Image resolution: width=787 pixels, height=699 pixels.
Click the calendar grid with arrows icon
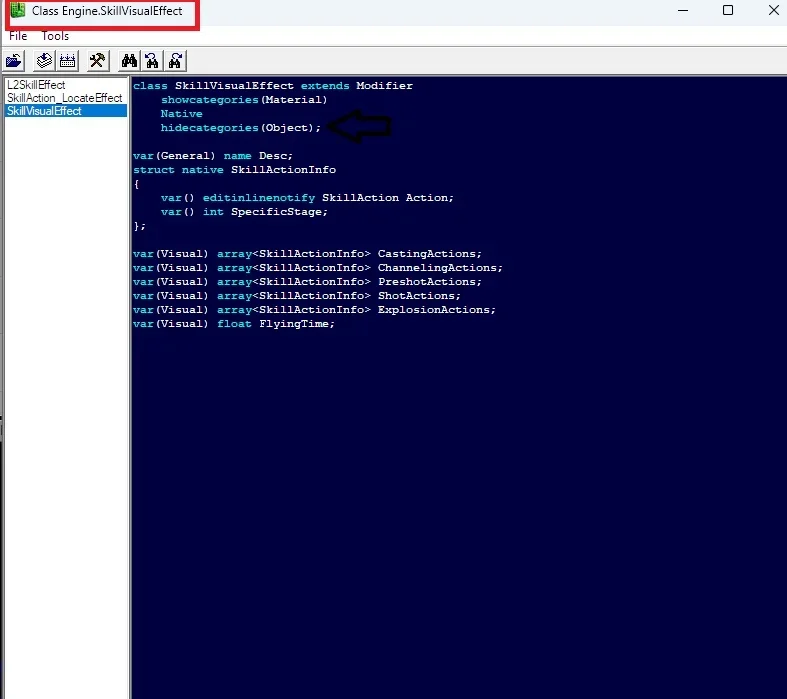(x=67, y=61)
